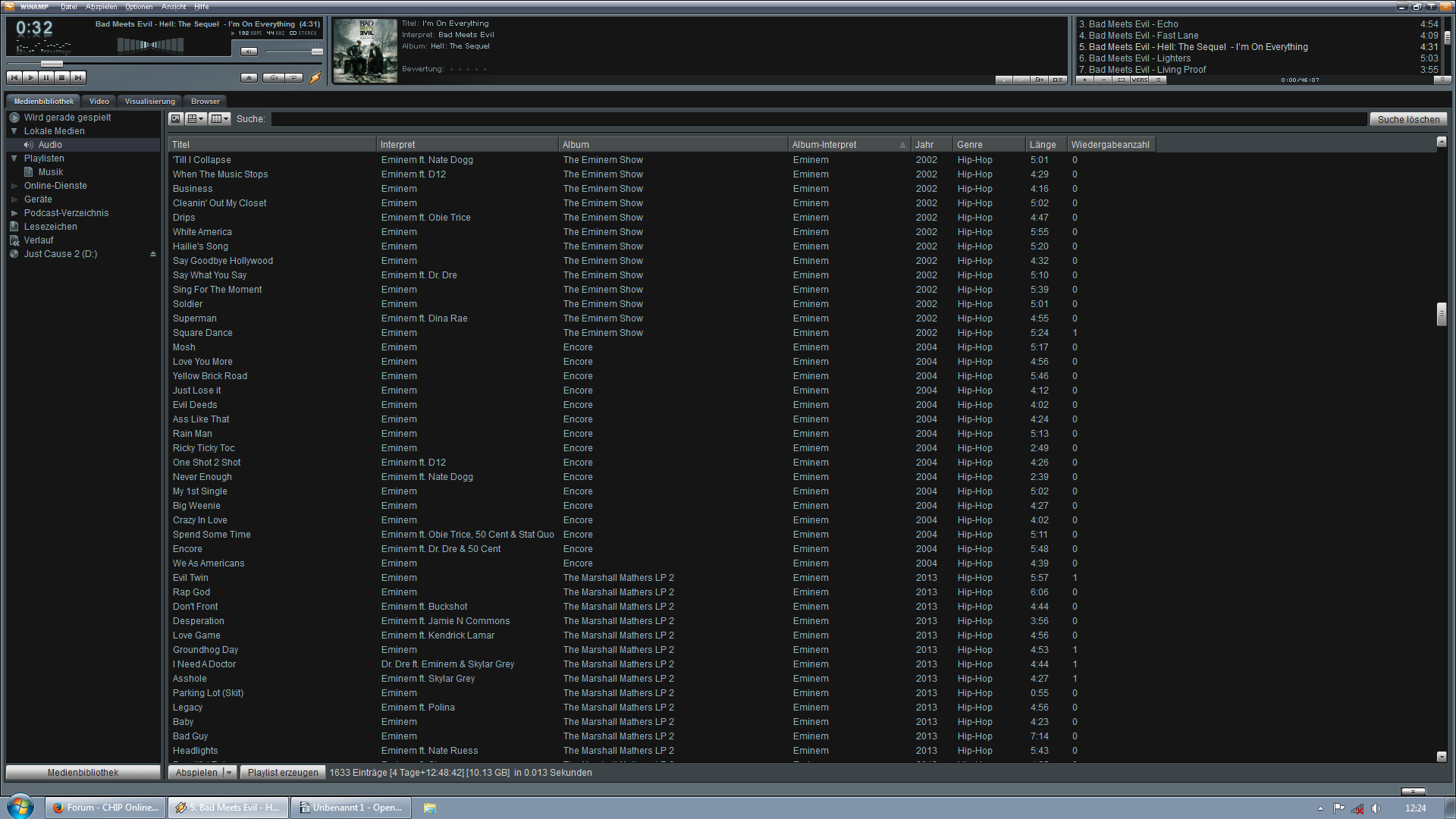The image size is (1456, 819).
Task: Collapse the Lokale Medien tree
Action: pyautogui.click(x=14, y=131)
